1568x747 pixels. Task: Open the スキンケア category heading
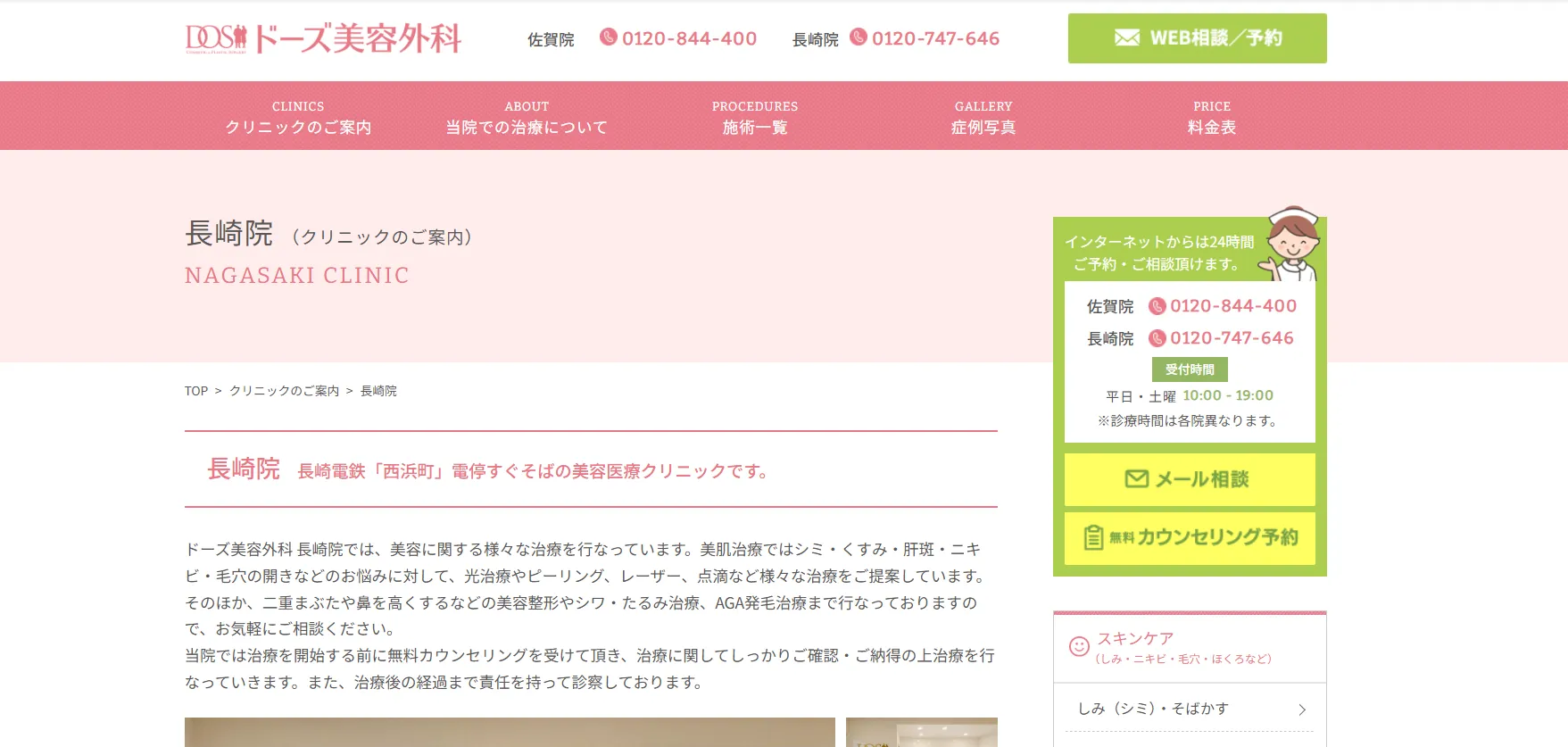click(x=1135, y=639)
